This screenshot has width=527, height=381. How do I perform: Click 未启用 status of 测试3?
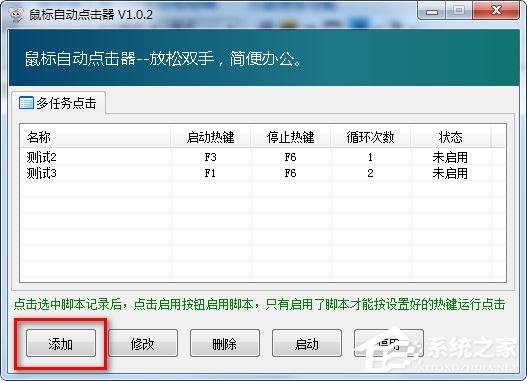[450, 173]
